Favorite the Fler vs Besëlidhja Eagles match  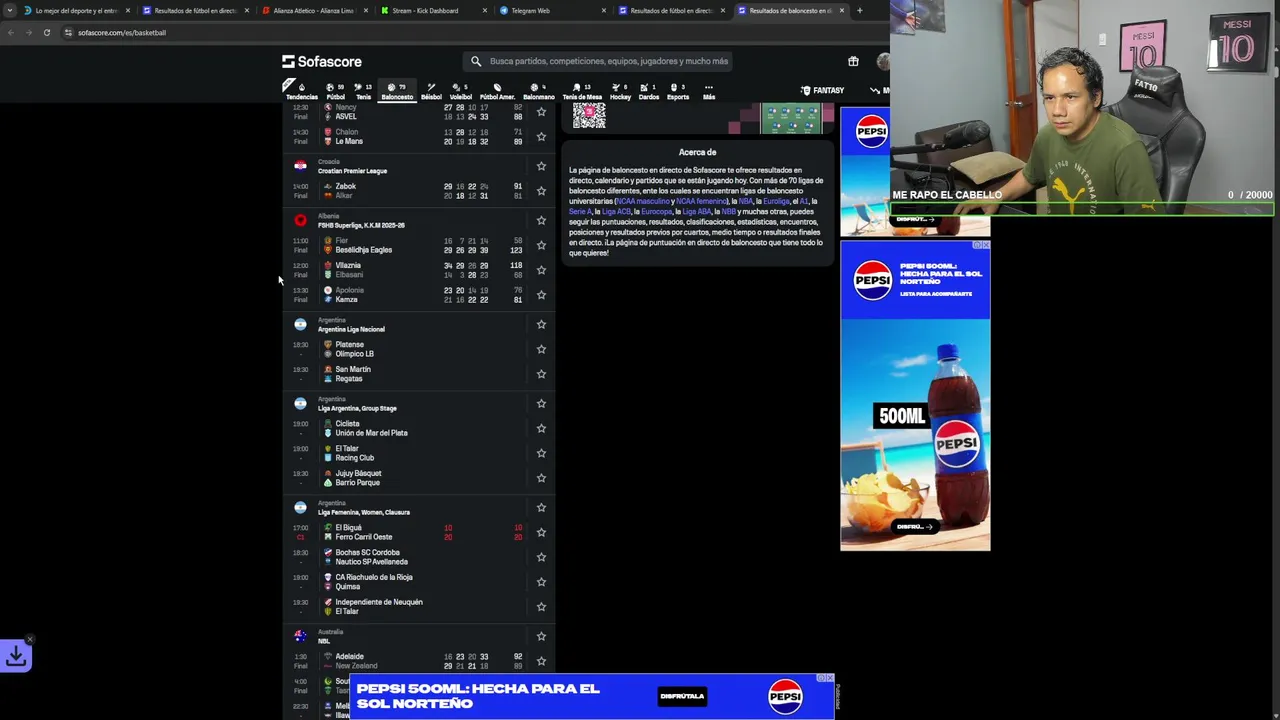tap(541, 245)
